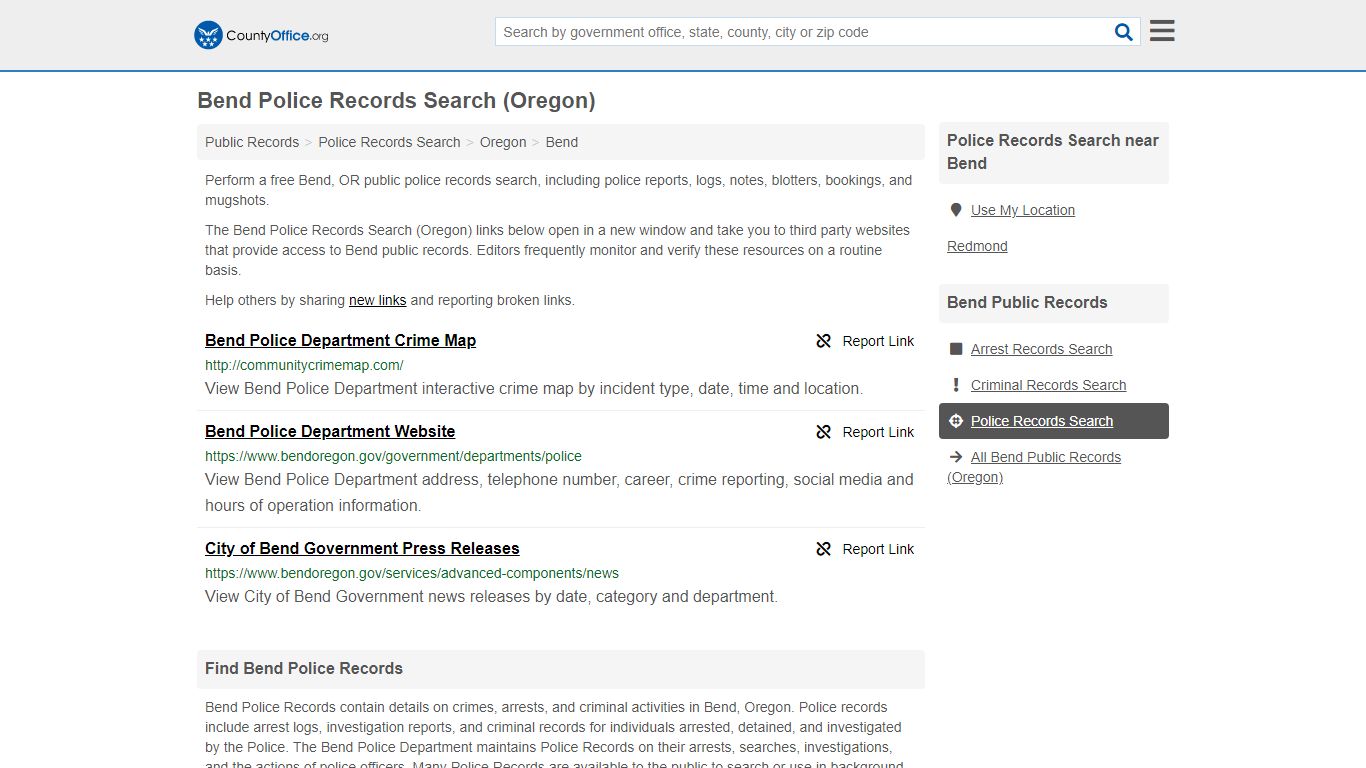Open Bend Police Department Website link
1366x768 pixels.
tap(330, 431)
